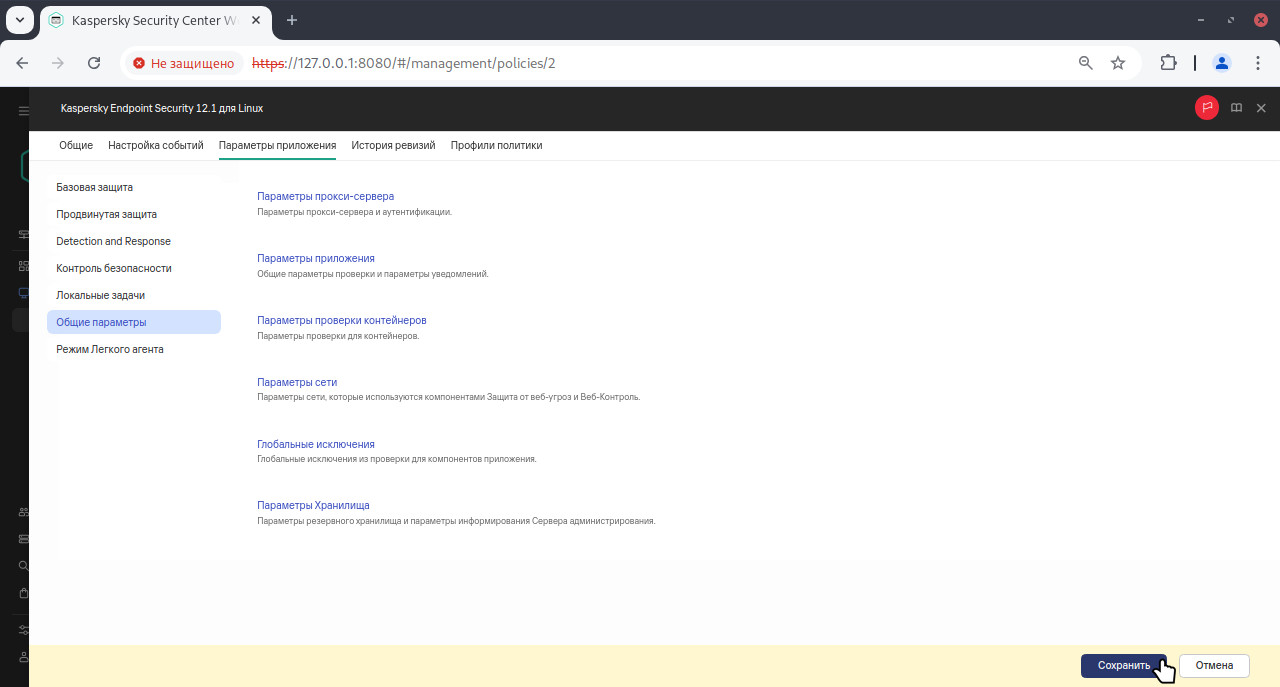Open Режим Легкого агента section
This screenshot has height=687, width=1280.
134,349
